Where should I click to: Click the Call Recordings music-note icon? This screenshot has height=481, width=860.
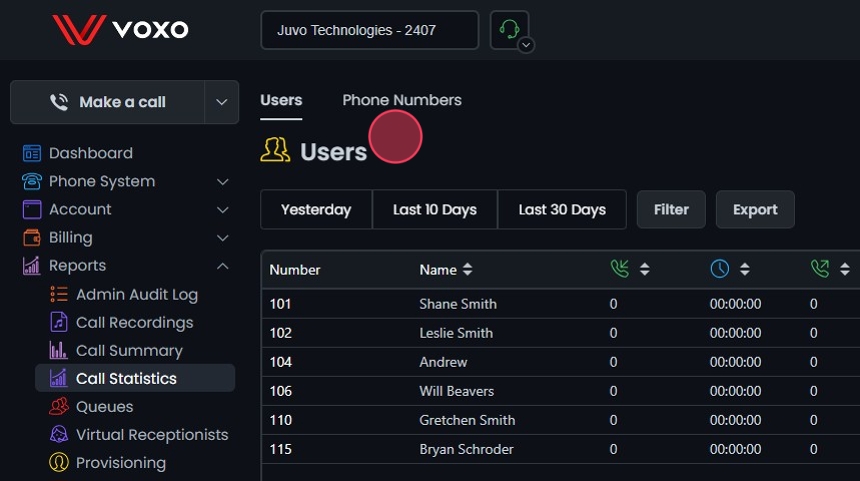point(59,323)
